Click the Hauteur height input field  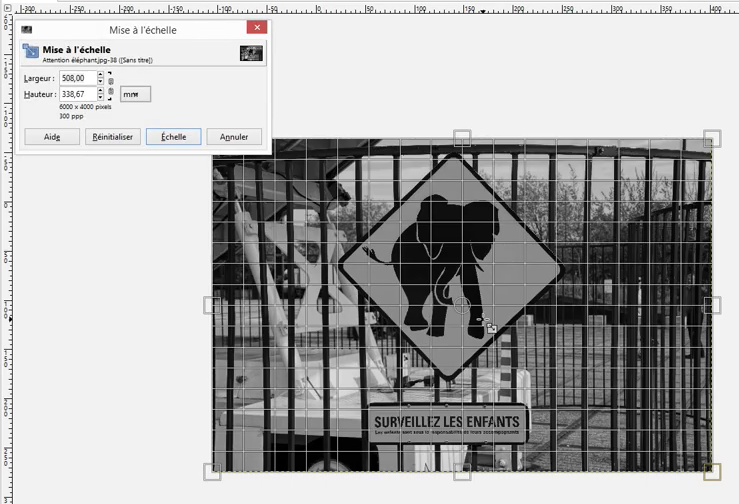pos(77,94)
